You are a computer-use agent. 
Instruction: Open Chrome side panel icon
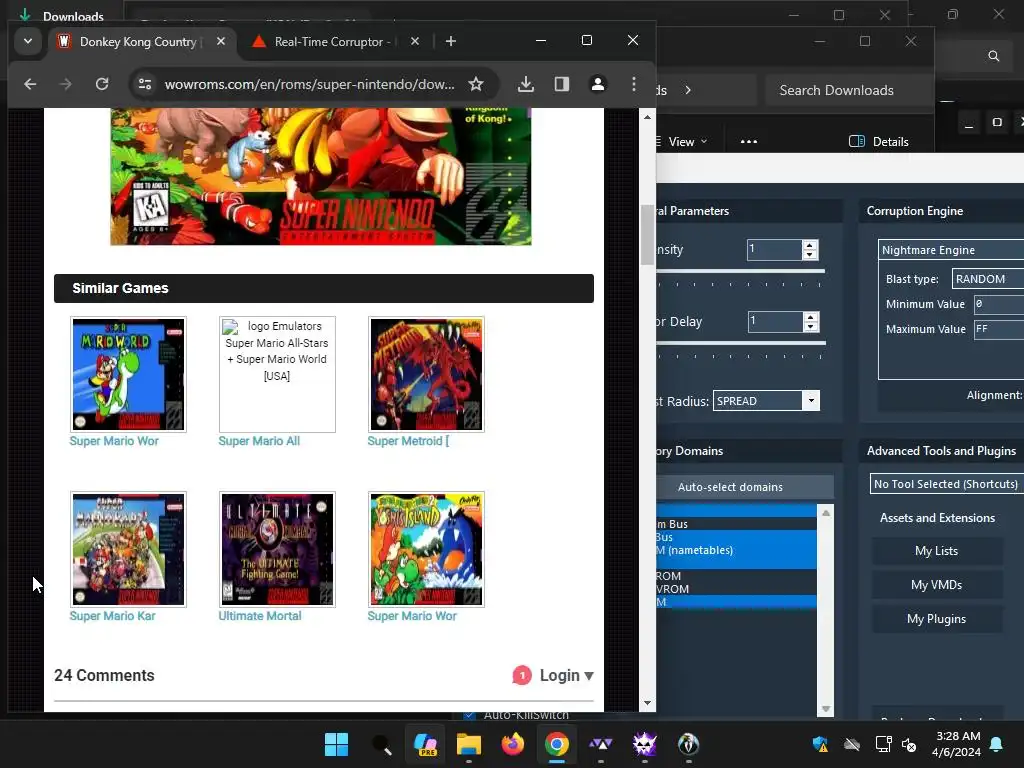[562, 84]
